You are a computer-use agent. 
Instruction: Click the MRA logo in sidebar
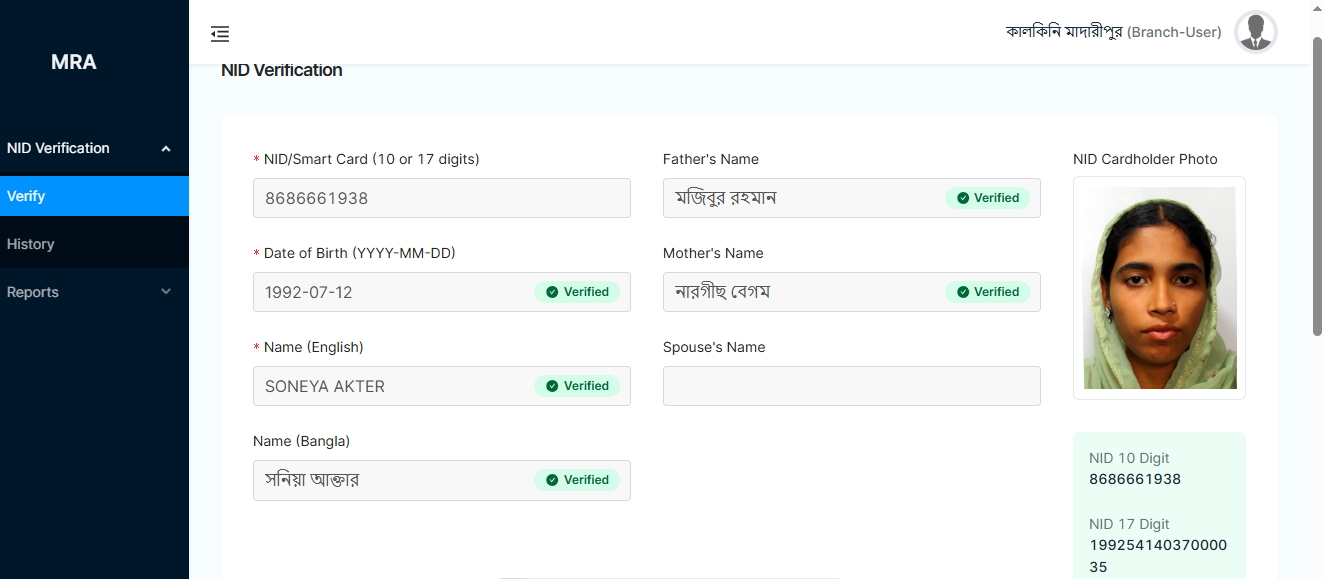pyautogui.click(x=74, y=62)
